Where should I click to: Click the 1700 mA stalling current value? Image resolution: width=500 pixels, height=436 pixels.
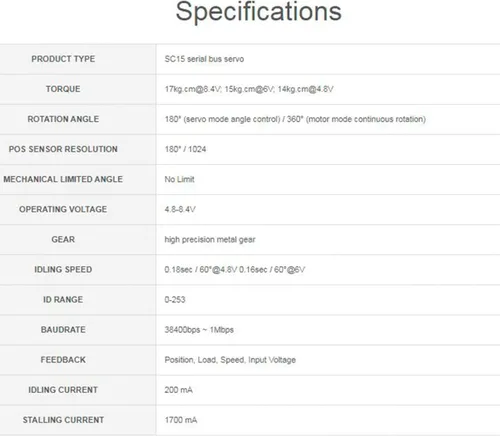(x=181, y=420)
